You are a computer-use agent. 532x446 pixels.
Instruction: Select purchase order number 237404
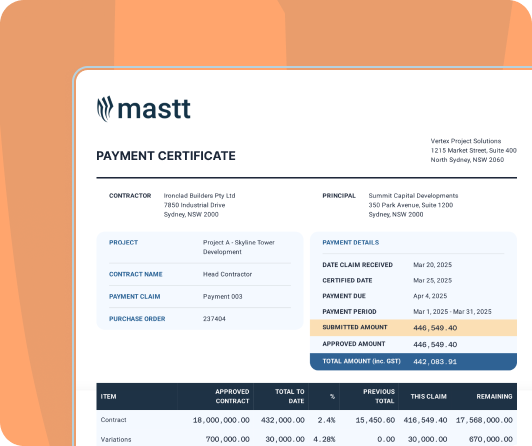pyautogui.click(x=214, y=318)
